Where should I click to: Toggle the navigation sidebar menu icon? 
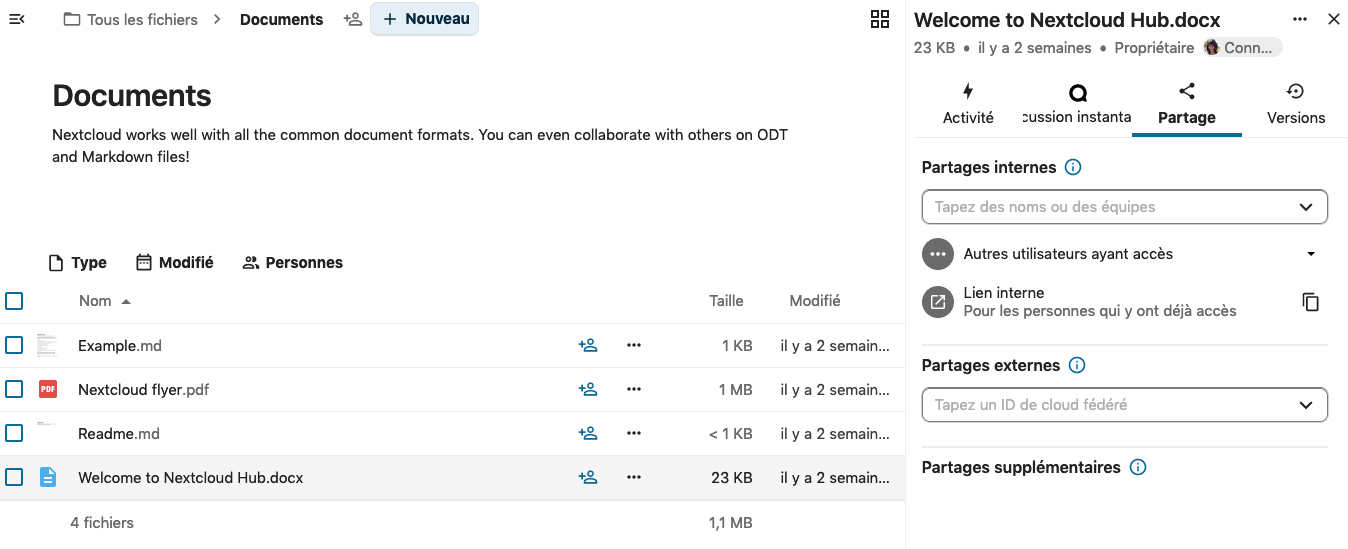point(16,19)
